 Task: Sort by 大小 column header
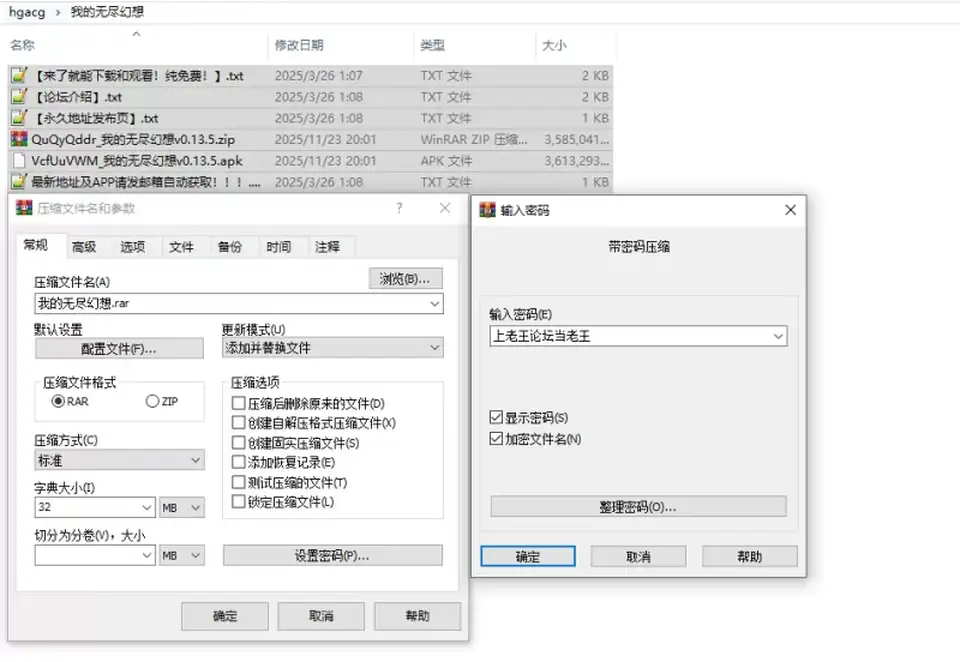(554, 45)
